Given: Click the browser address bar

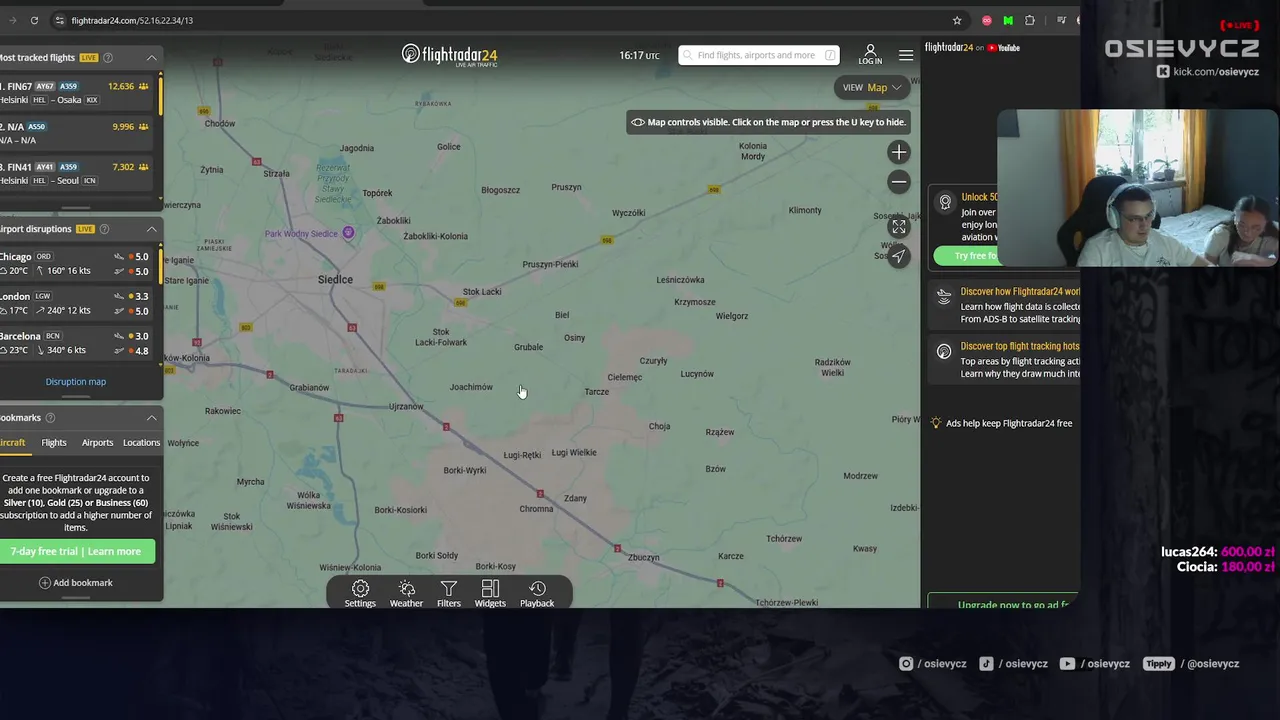Looking at the screenshot, I should click(500, 20).
